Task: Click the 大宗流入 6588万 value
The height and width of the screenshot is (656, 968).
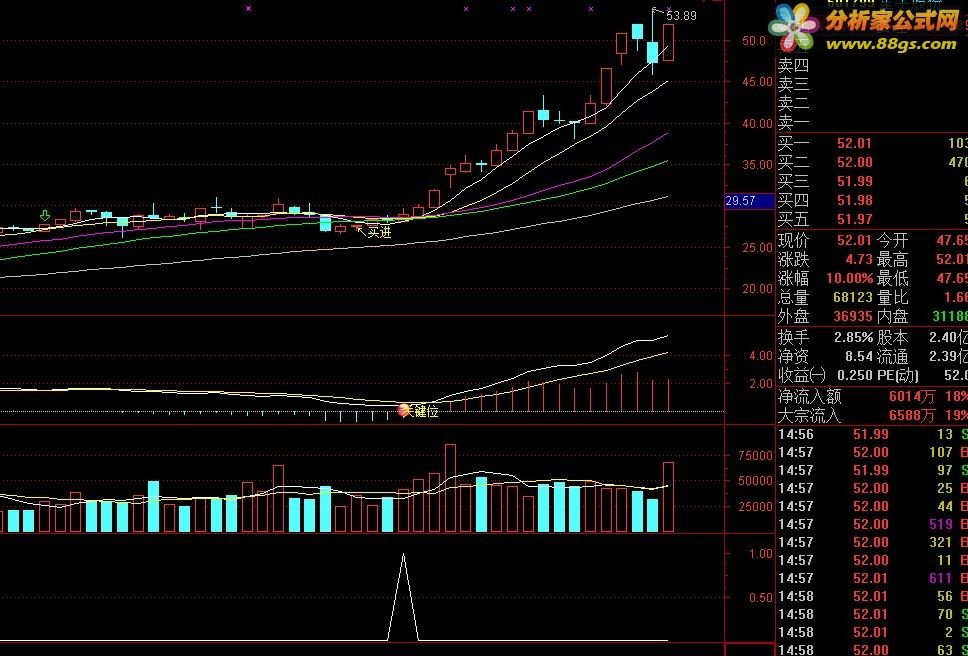Action: tap(914, 415)
